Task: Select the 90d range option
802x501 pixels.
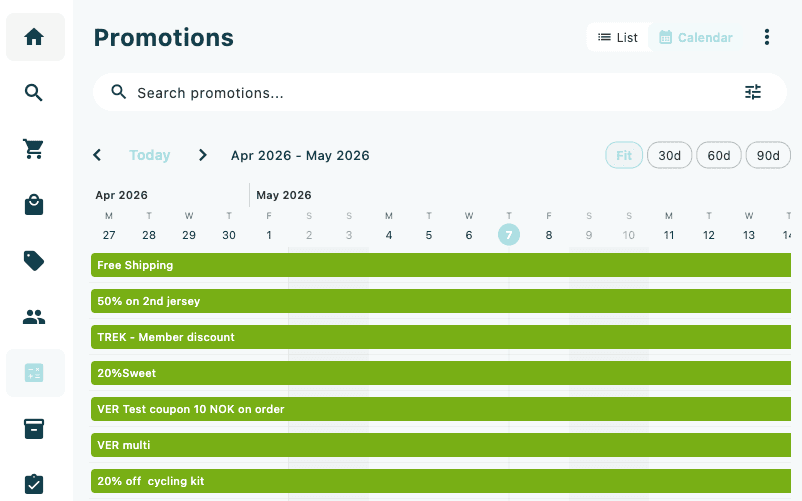Action: [x=768, y=155]
